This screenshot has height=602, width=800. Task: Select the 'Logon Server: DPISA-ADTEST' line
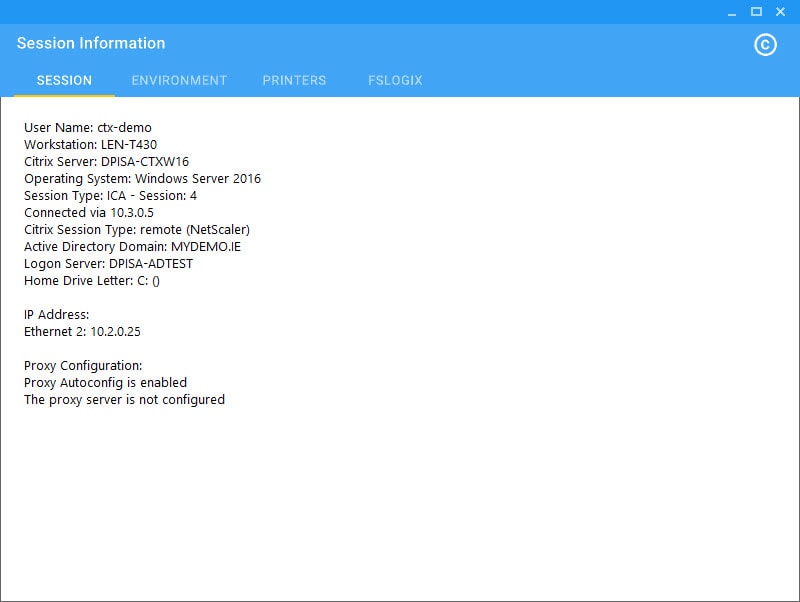108,264
